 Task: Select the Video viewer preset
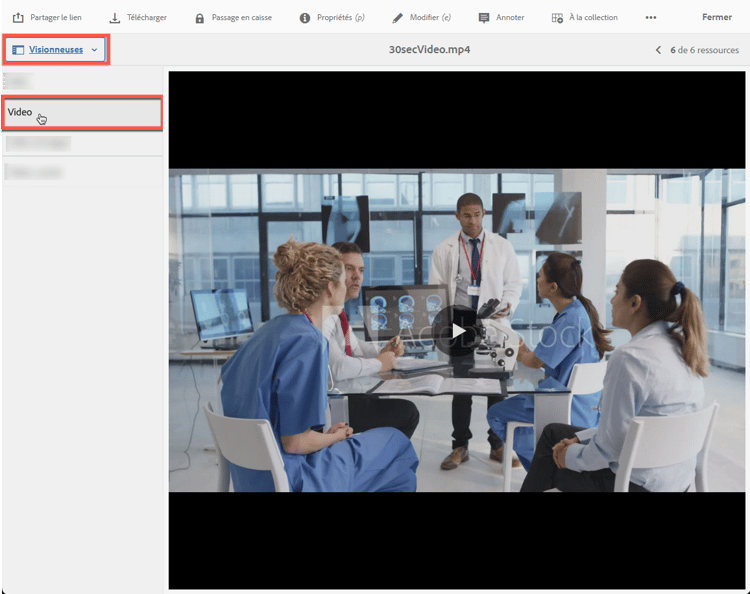82,113
